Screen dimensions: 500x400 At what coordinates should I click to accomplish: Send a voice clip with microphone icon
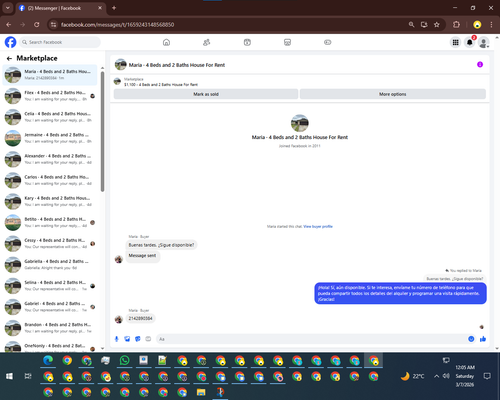coord(116,339)
